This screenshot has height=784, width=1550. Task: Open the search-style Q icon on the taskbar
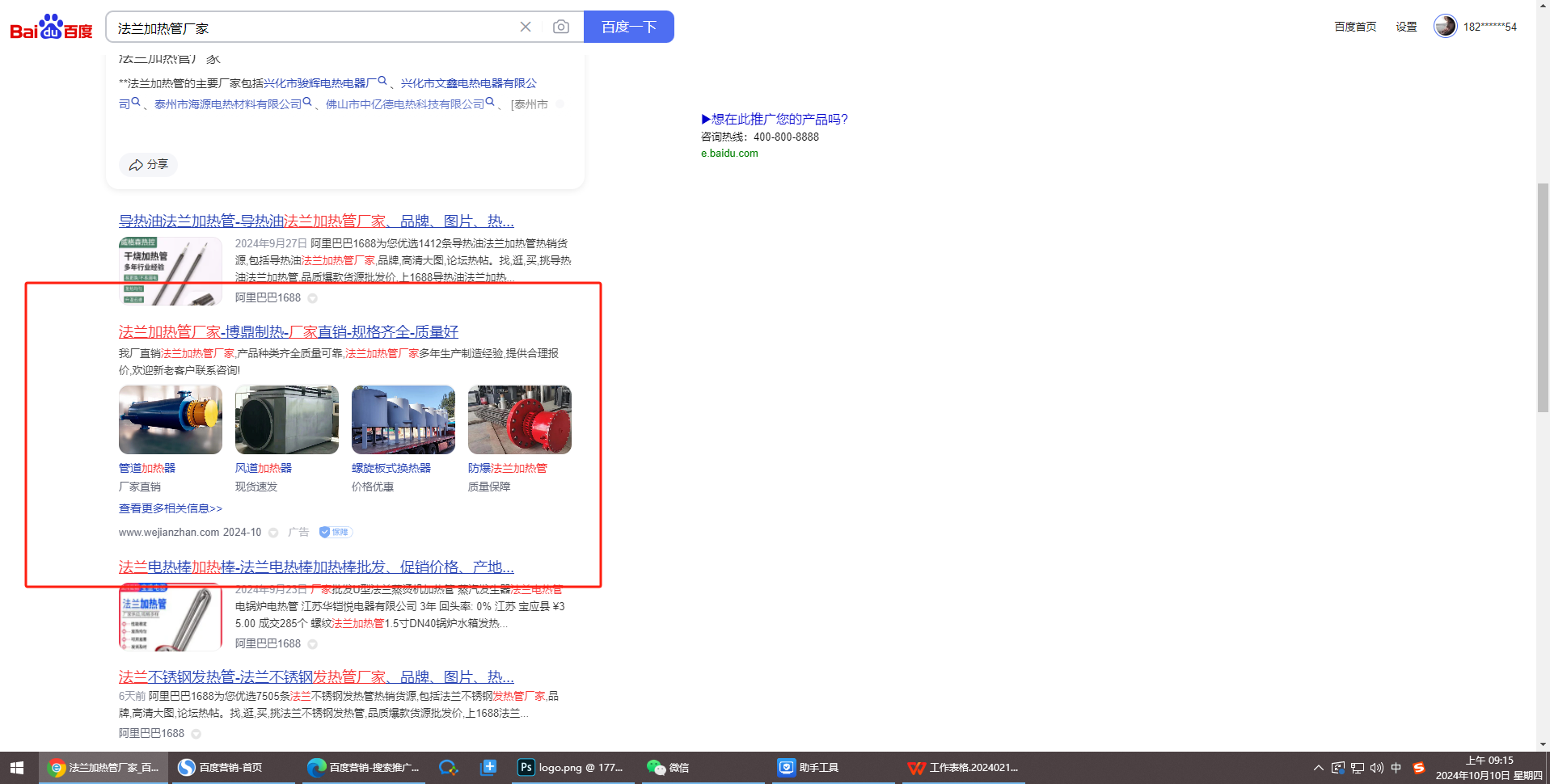pyautogui.click(x=449, y=768)
